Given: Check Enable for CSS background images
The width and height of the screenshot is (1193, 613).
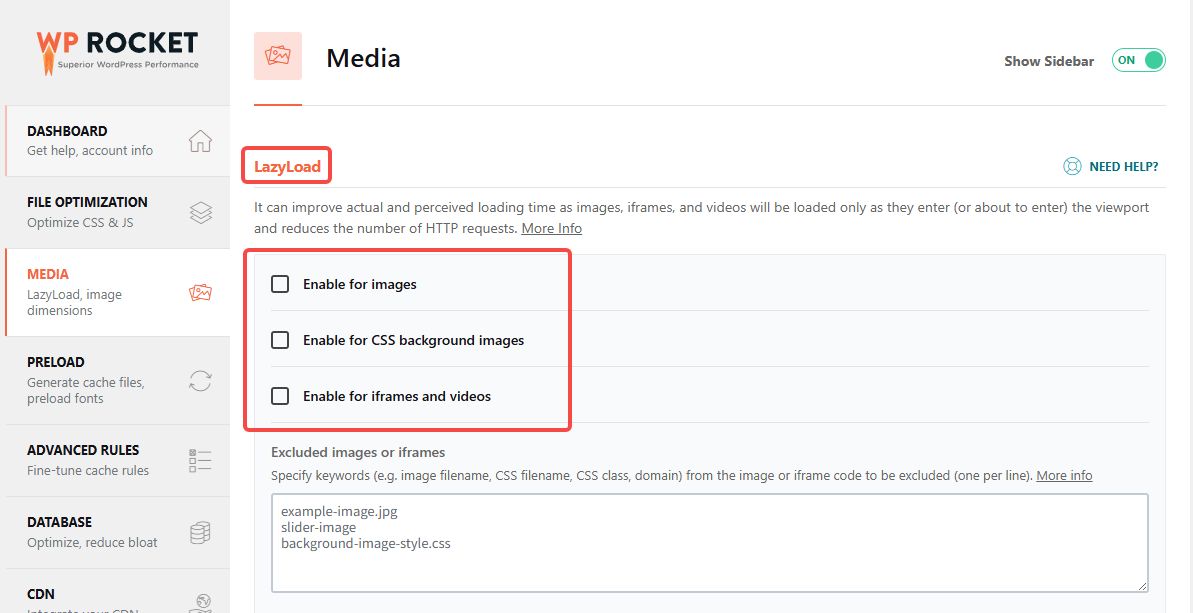Looking at the screenshot, I should click(x=280, y=339).
